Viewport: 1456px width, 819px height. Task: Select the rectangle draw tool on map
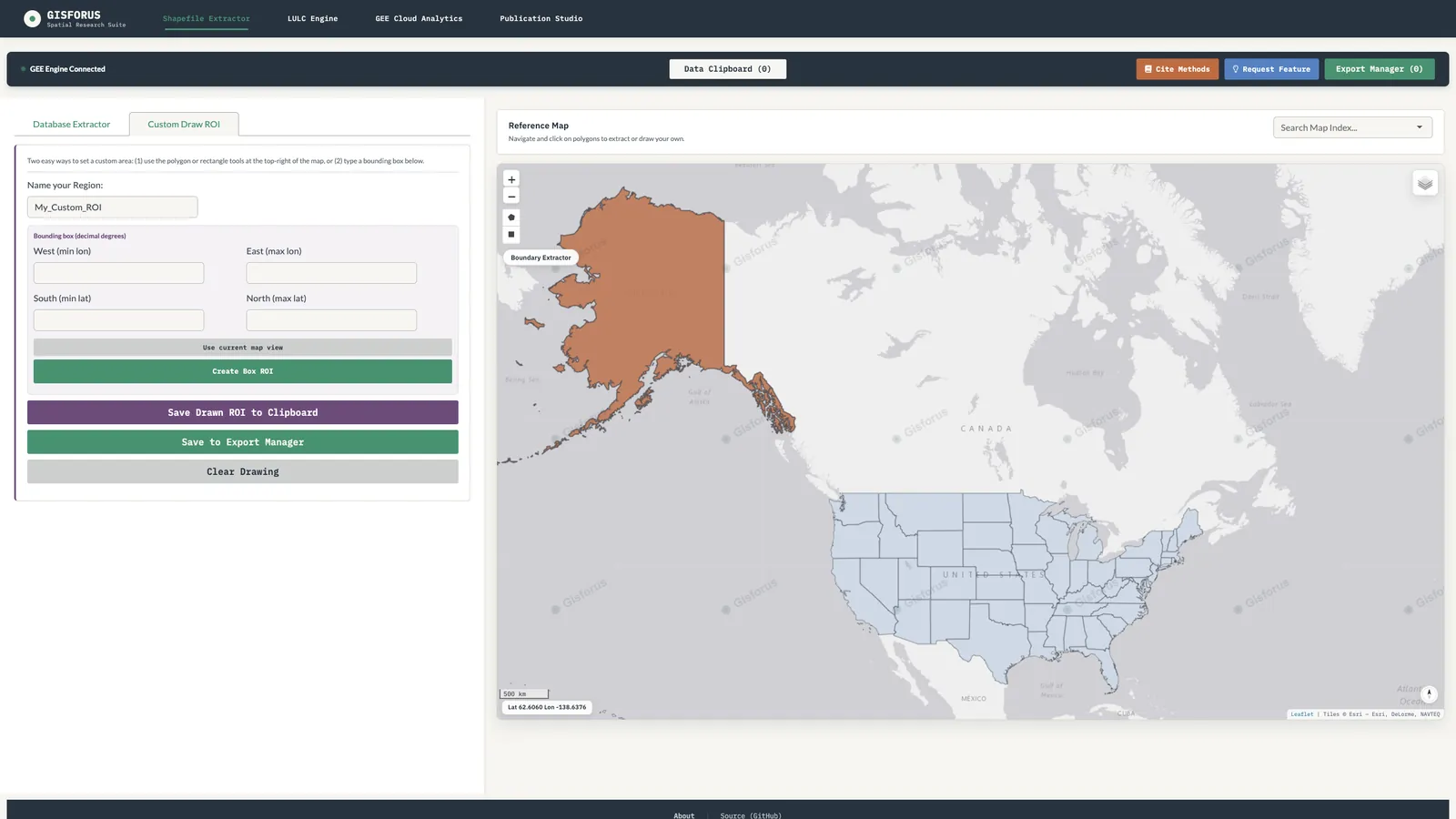(x=511, y=235)
